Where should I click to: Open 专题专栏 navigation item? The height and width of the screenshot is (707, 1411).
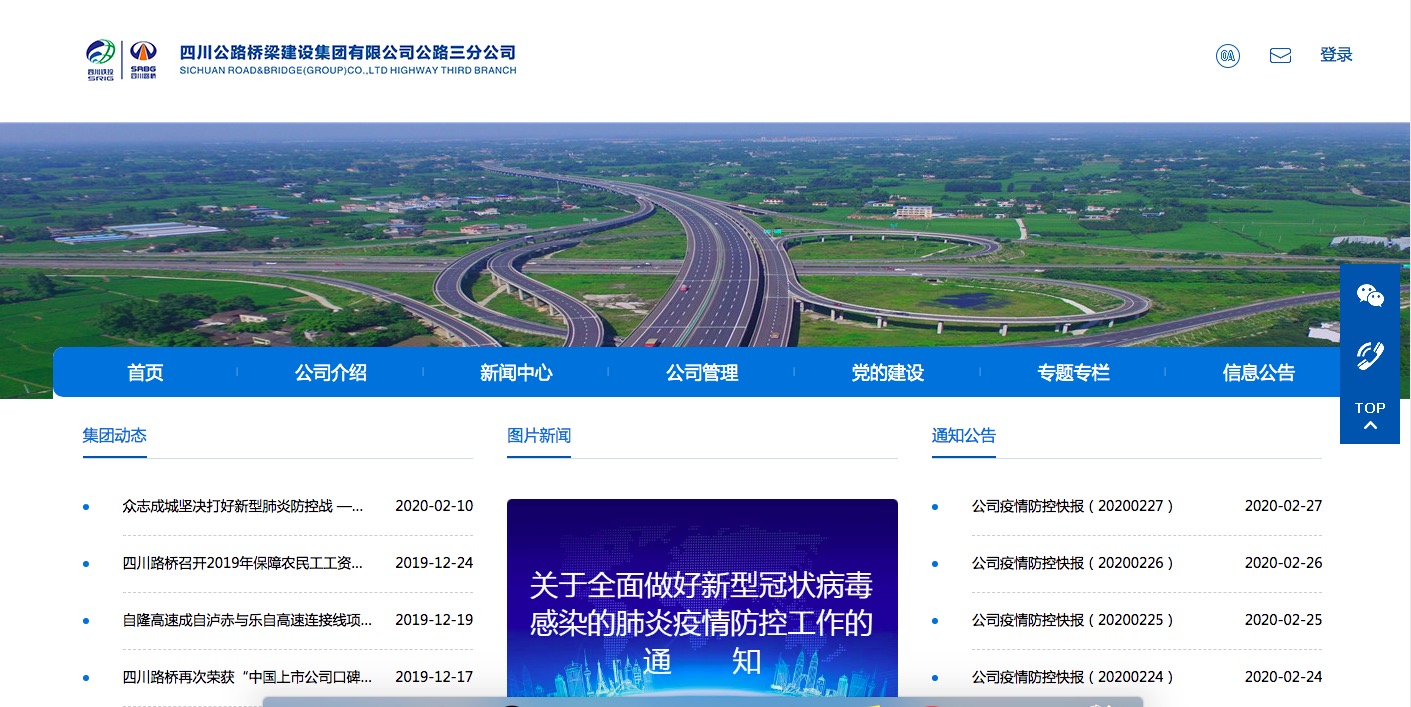tap(1073, 373)
